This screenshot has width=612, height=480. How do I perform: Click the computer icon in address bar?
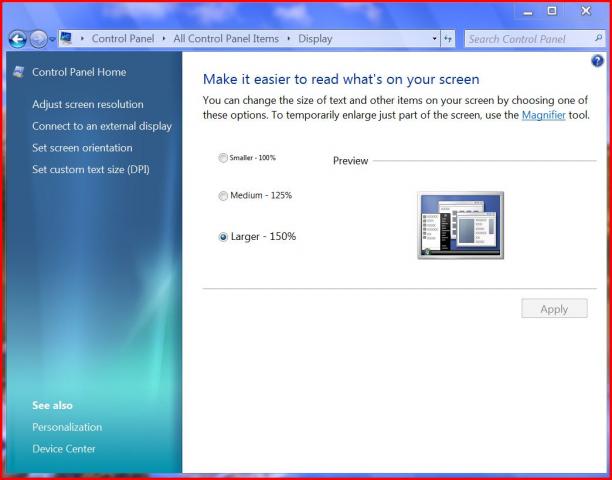coord(66,38)
